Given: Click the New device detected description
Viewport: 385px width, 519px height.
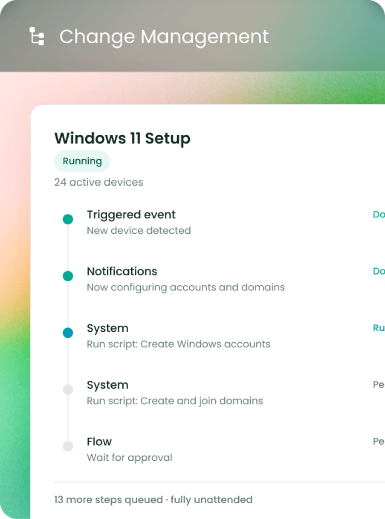Looking at the screenshot, I should point(139,230).
